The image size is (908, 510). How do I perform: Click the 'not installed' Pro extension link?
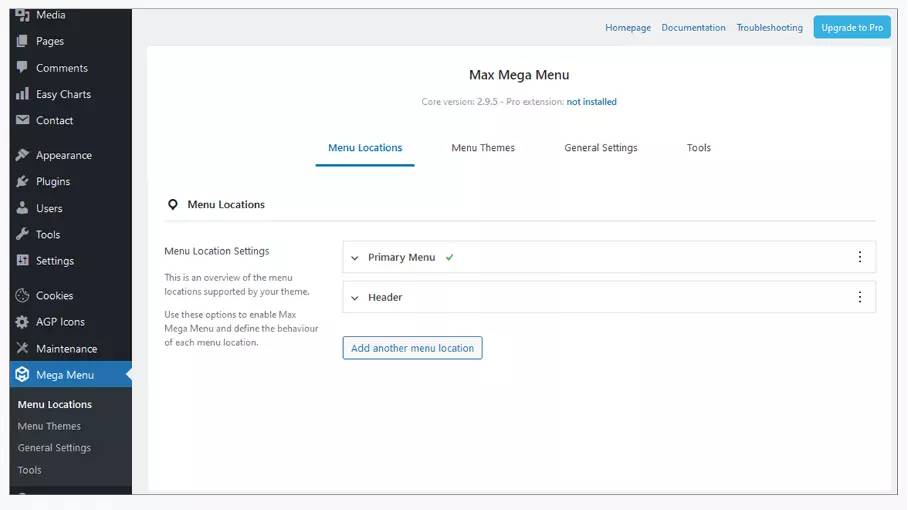[x=591, y=101]
